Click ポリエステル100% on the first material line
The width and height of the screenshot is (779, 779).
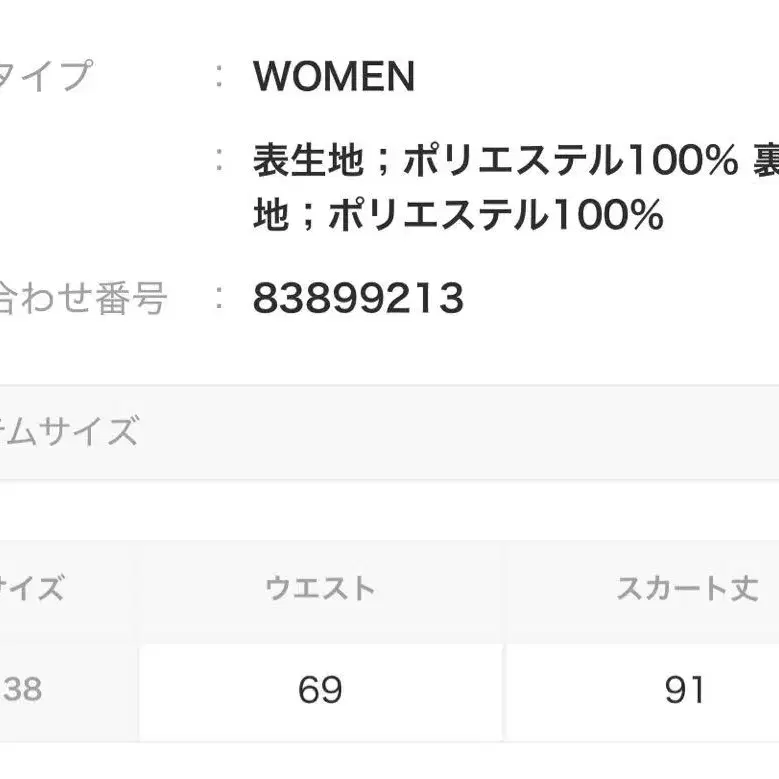pyautogui.click(x=570, y=160)
